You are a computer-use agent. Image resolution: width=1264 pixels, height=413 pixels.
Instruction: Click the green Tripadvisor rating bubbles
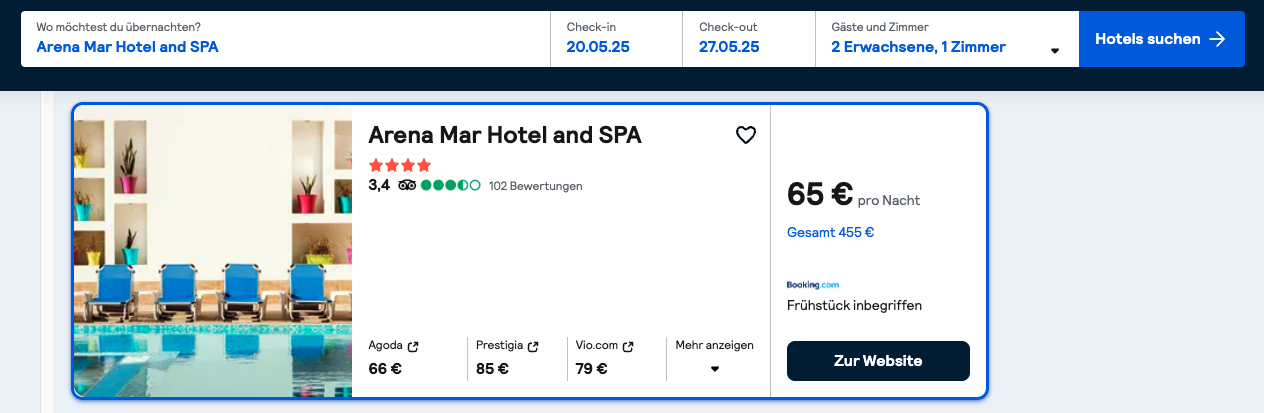pos(450,186)
